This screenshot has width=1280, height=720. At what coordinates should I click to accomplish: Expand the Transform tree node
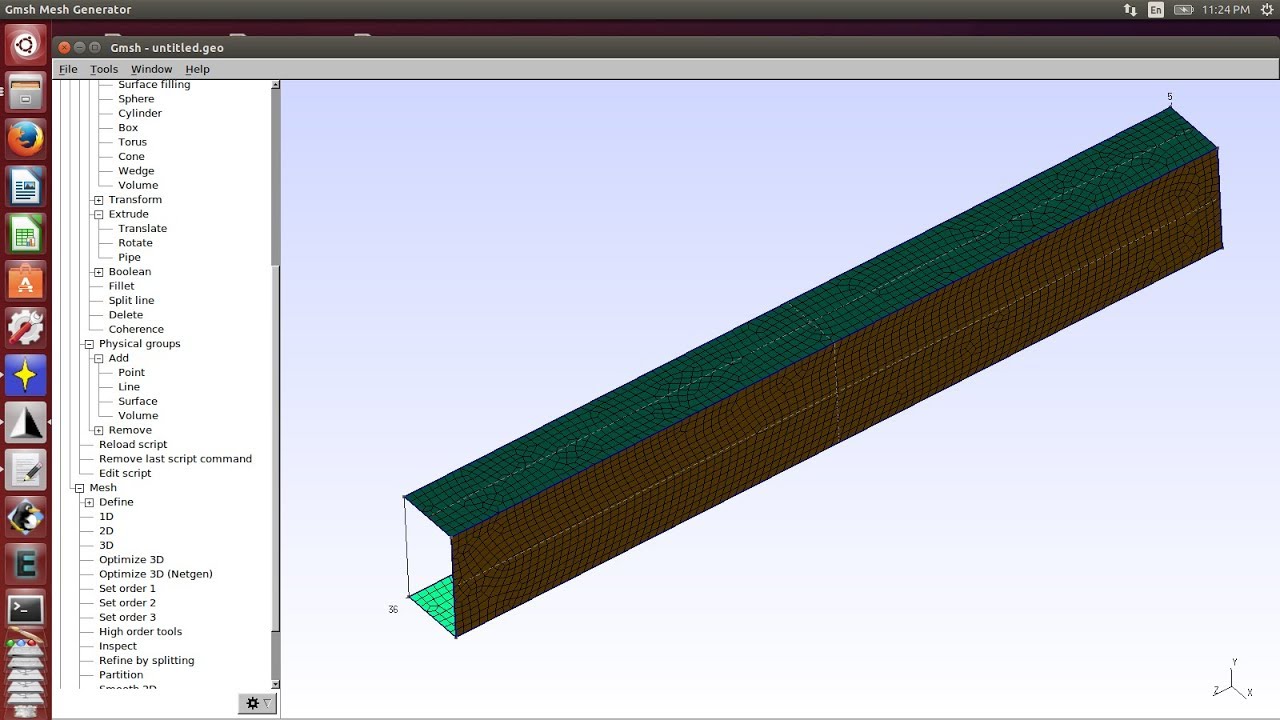tap(98, 200)
